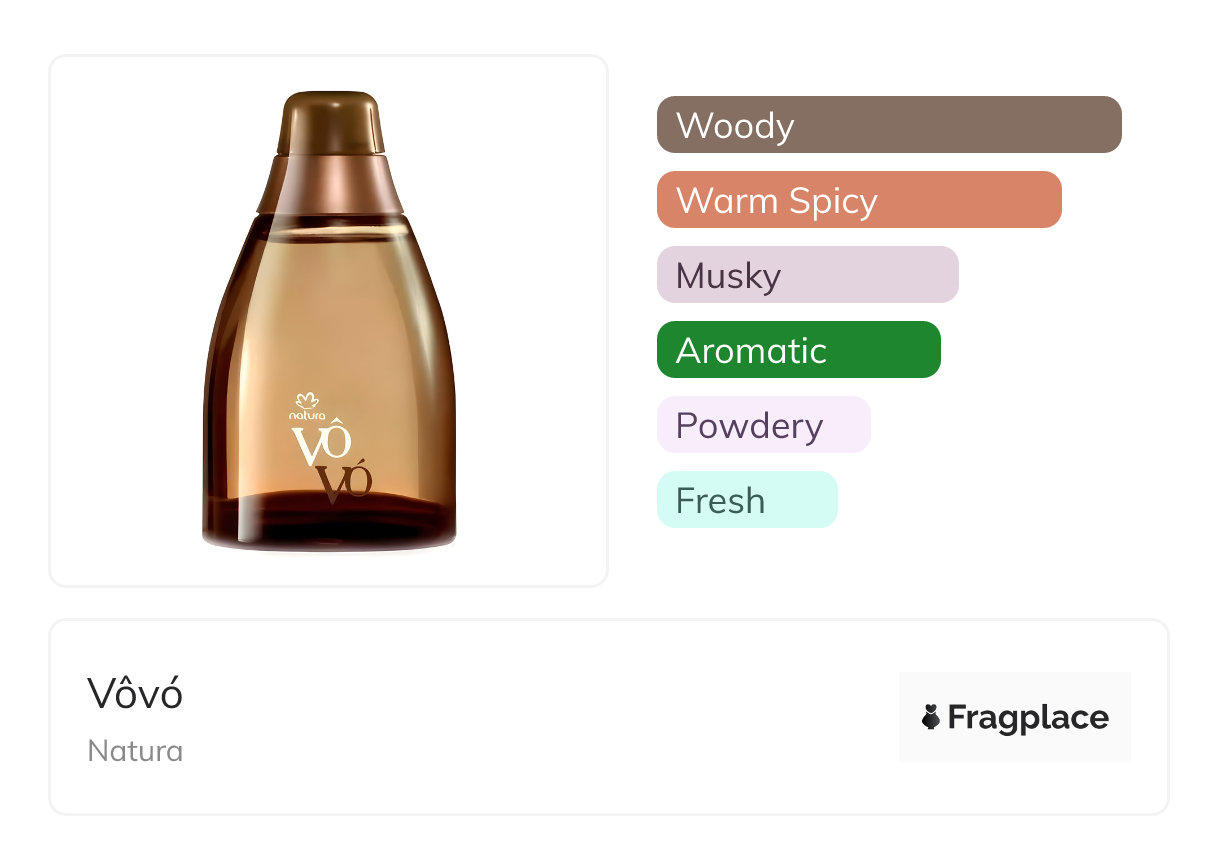Viewport: 1218px width, 864px height.
Task: Select the Woody accord bar
Action: pyautogui.click(x=888, y=125)
